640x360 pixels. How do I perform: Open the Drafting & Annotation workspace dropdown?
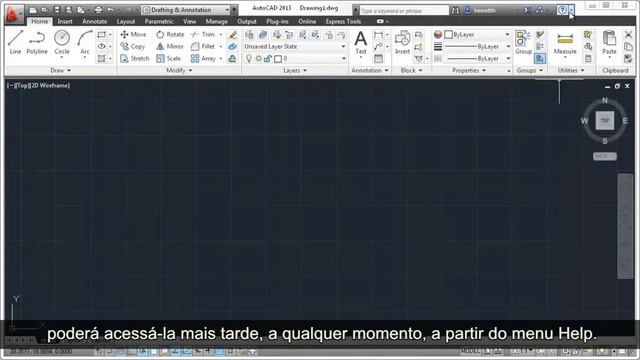coord(186,10)
